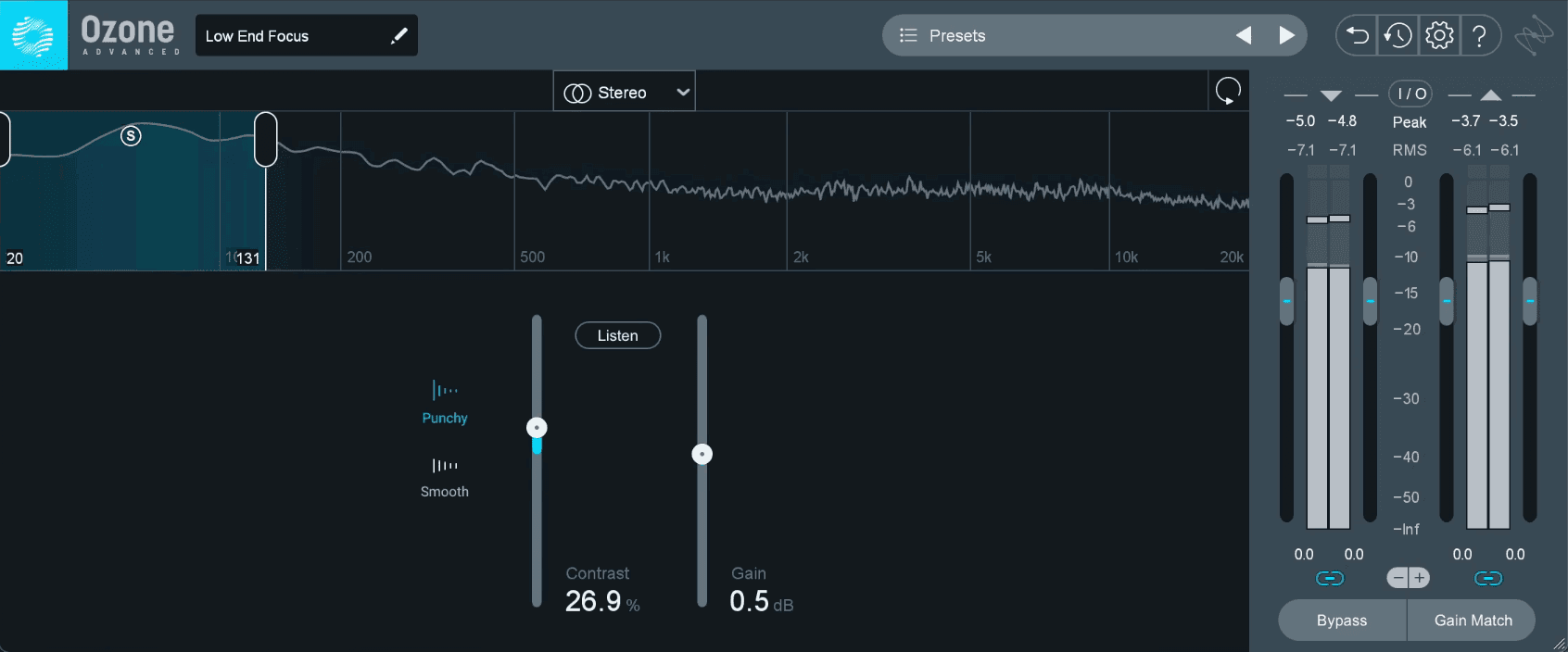
Task: Click the Undo arrow button
Action: click(x=1357, y=35)
